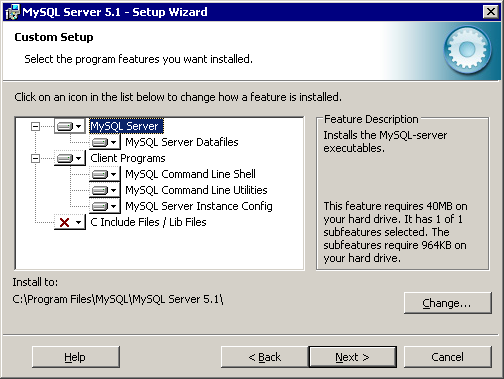Select MySQL Server Instance Config item

pyautogui.click(x=199, y=206)
